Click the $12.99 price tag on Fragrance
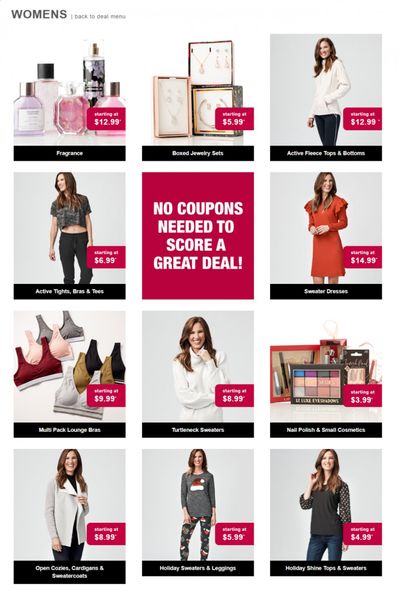Screen dimensions: 400x597 106,119
